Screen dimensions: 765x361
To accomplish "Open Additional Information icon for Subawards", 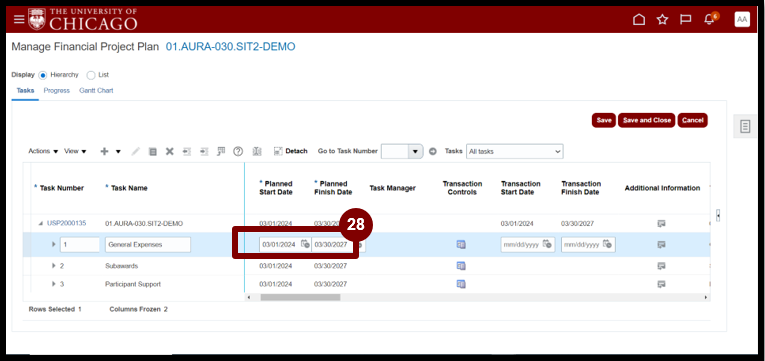I will point(662,266).
